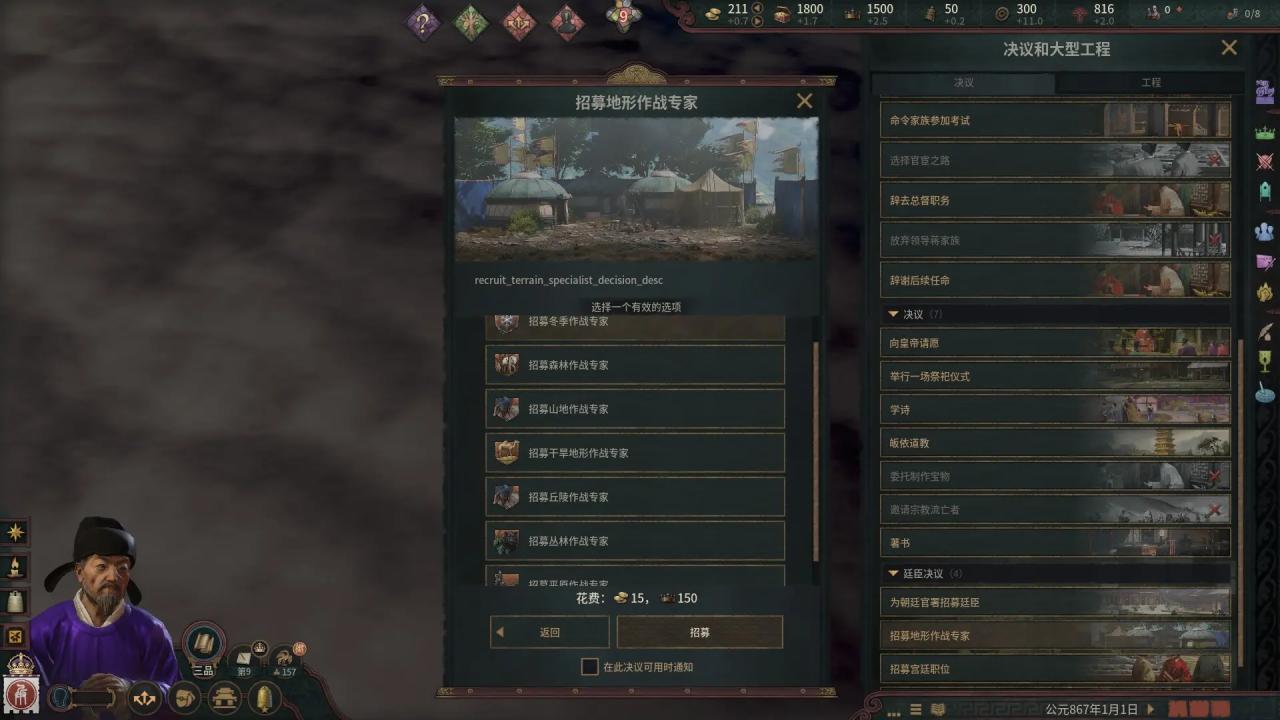Open the green crown icon in right sidebar
The image size is (1280, 720).
pyautogui.click(x=1265, y=132)
